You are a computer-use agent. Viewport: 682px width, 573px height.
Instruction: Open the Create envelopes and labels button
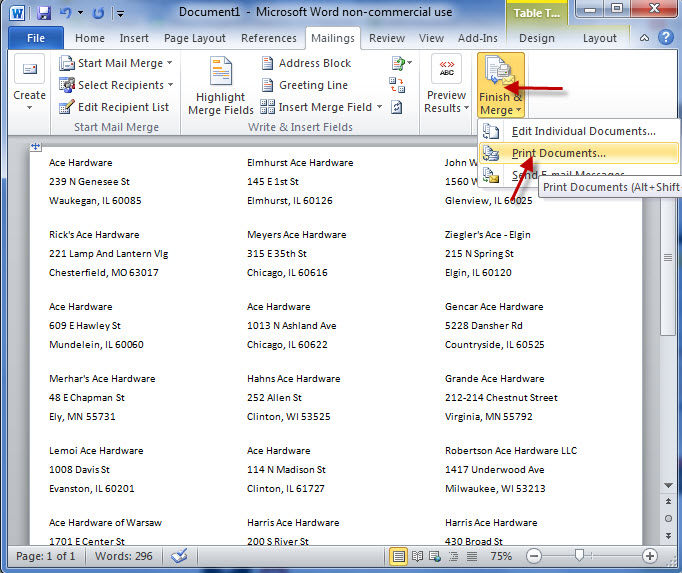tap(29, 83)
